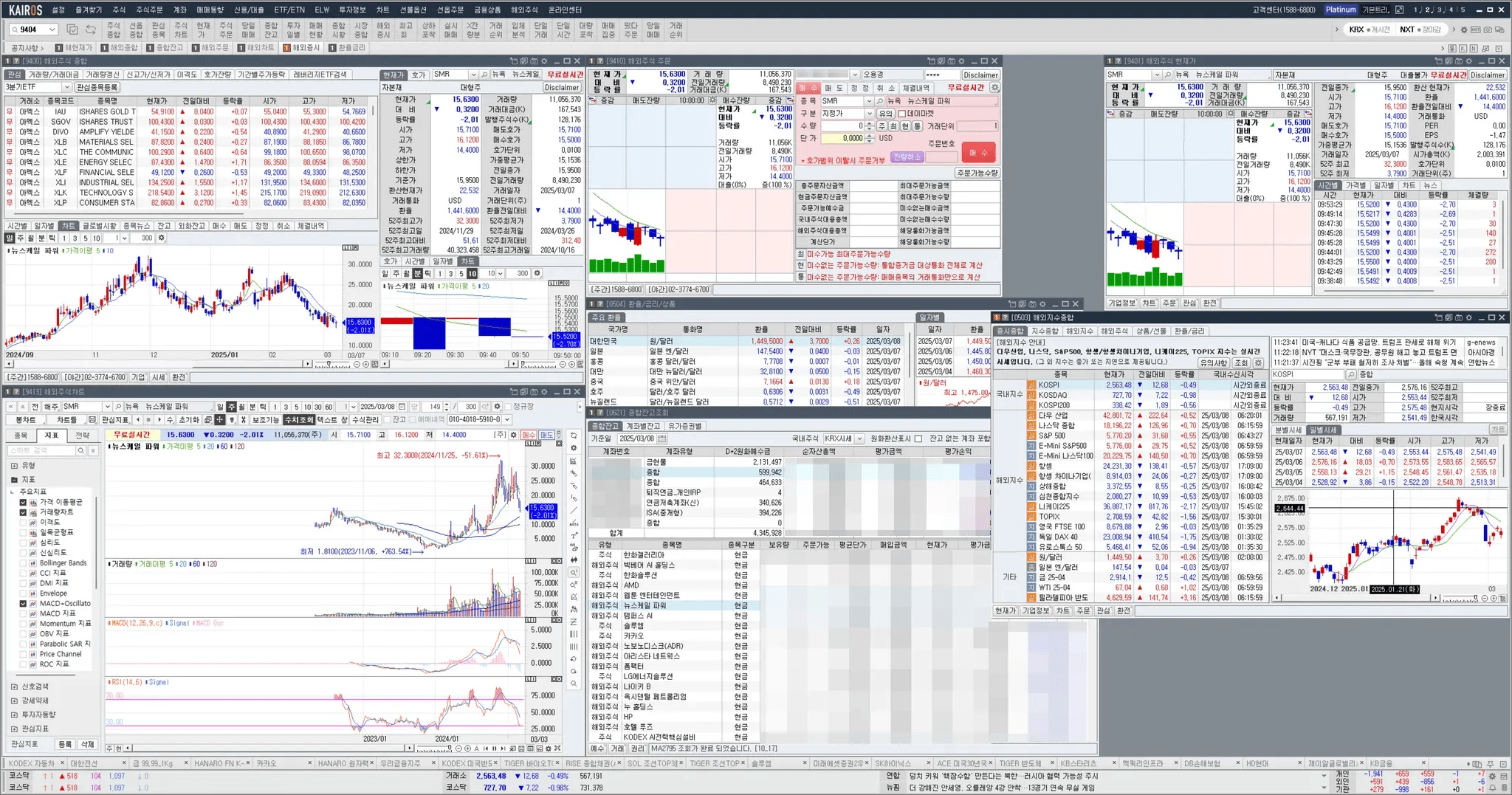Click the calendar icon next to 2025/03/08 in chart
The height and width of the screenshot is (795, 1512).
(x=402, y=407)
